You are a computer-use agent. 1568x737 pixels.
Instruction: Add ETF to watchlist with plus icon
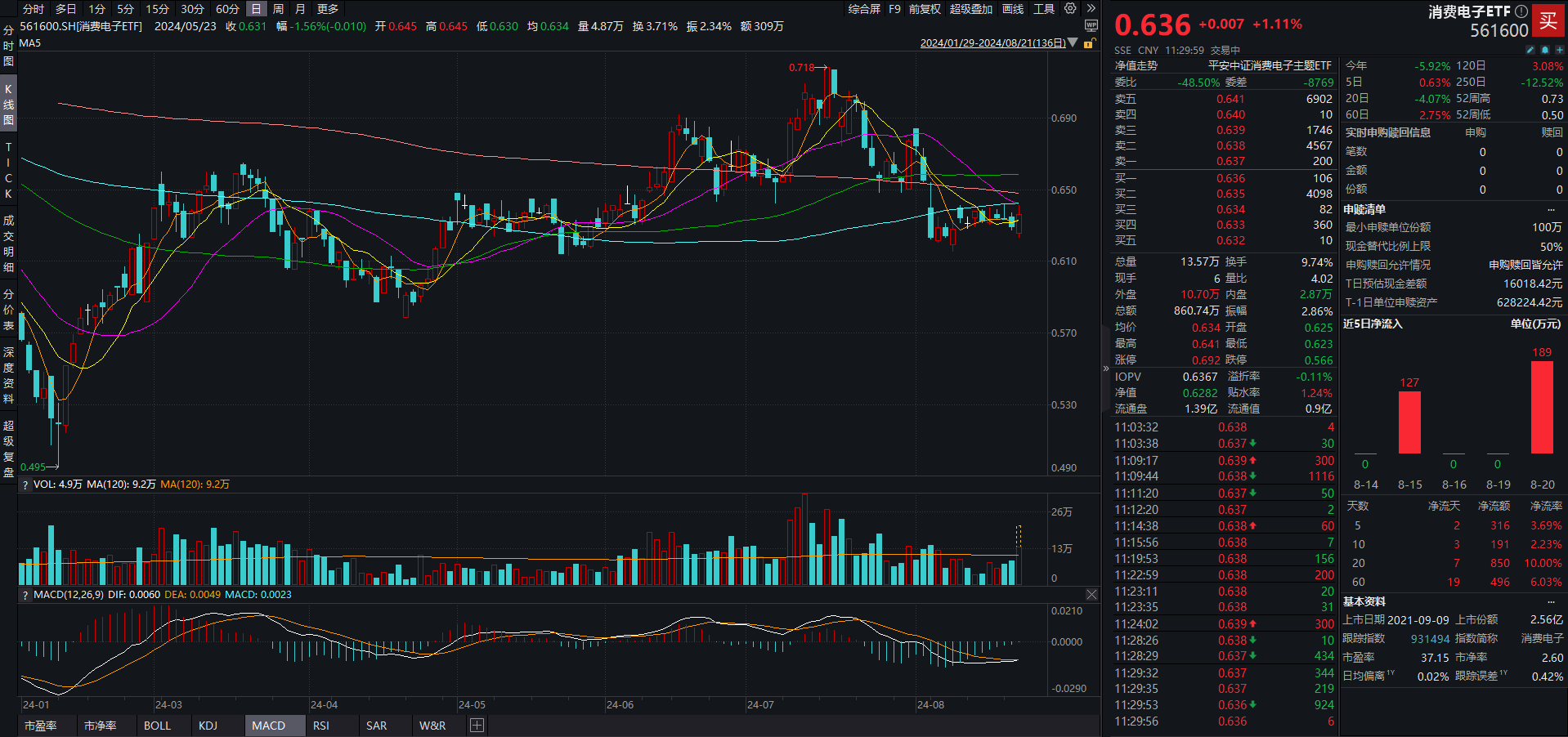[x=1559, y=50]
